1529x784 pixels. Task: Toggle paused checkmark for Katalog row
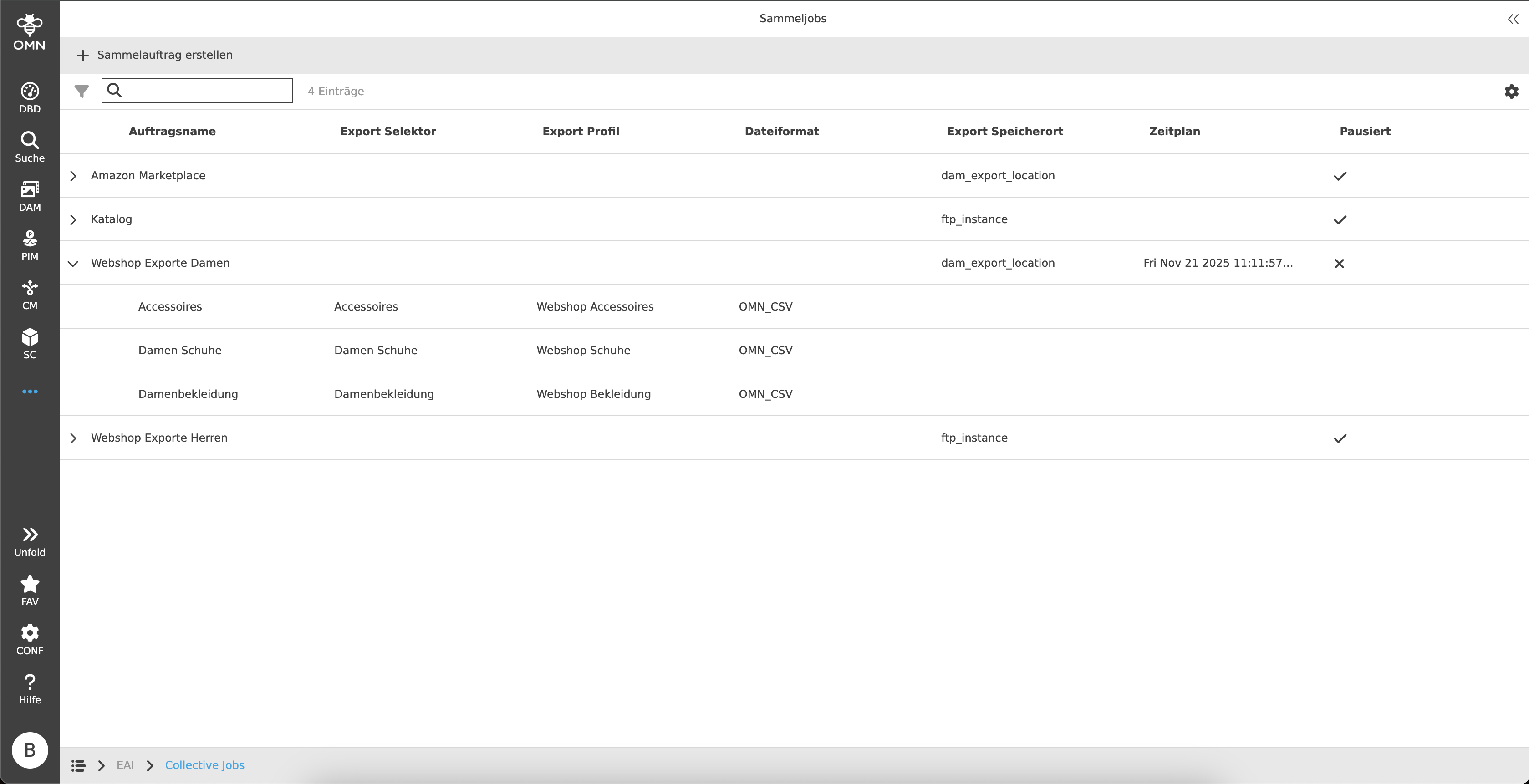pos(1340,219)
